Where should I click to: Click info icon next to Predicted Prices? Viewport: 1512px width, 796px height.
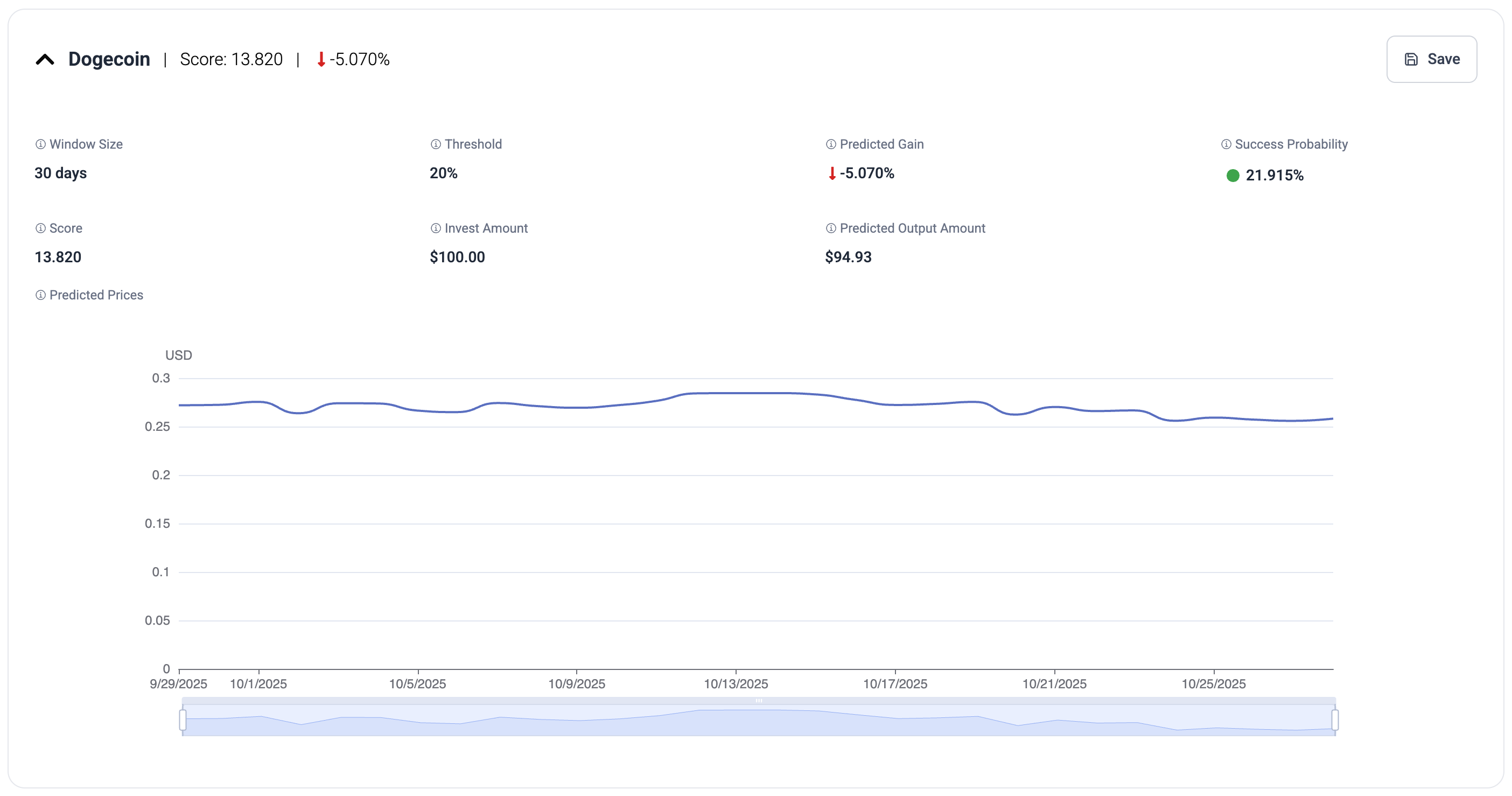click(x=40, y=295)
